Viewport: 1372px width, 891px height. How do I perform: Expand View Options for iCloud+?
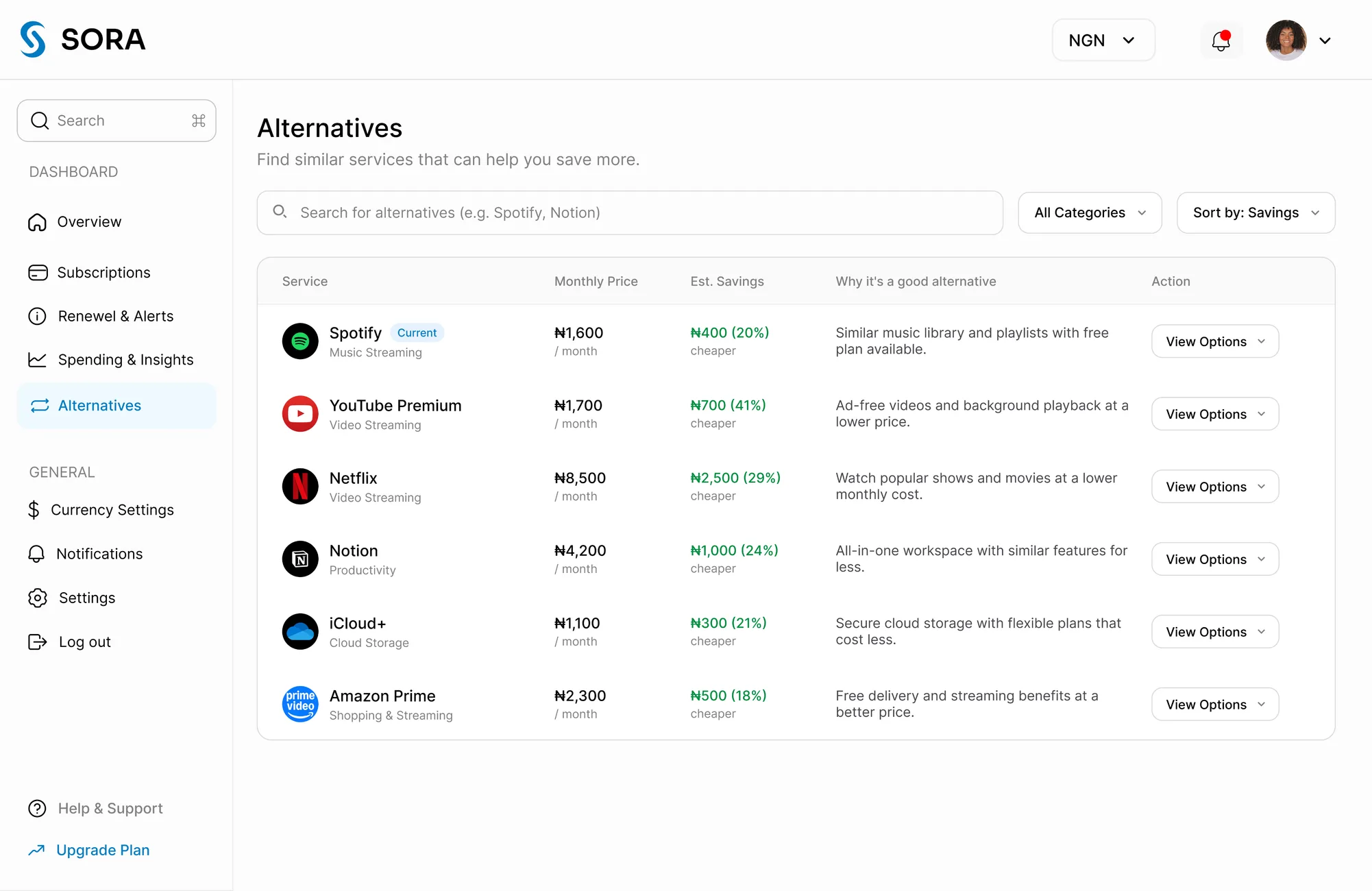pyautogui.click(x=1215, y=632)
